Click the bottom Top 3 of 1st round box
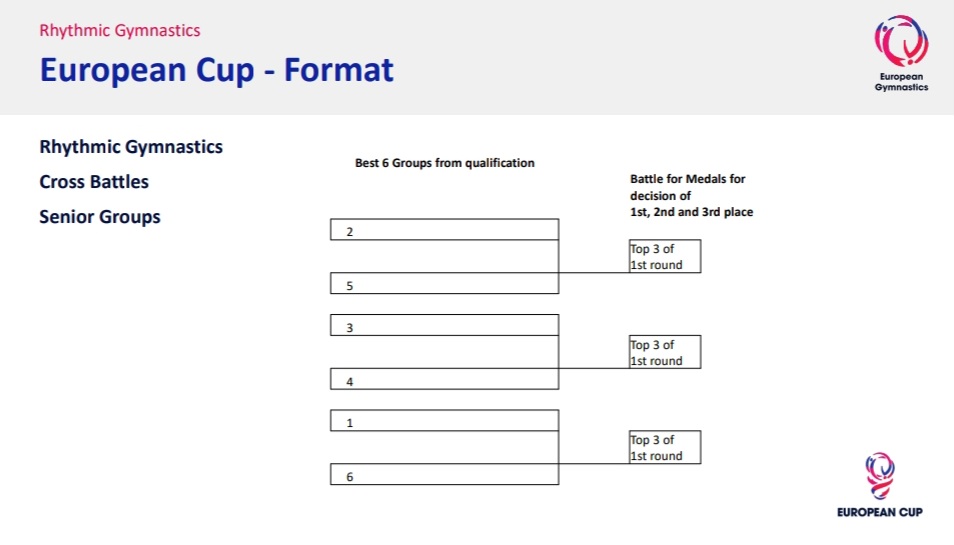Image resolution: width=954 pixels, height=545 pixels. pyautogui.click(x=665, y=447)
